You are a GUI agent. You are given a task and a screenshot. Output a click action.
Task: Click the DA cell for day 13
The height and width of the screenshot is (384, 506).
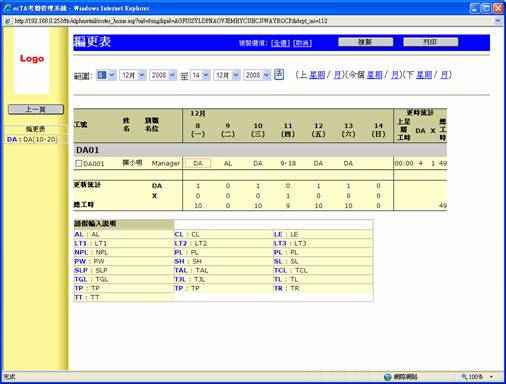[348, 163]
